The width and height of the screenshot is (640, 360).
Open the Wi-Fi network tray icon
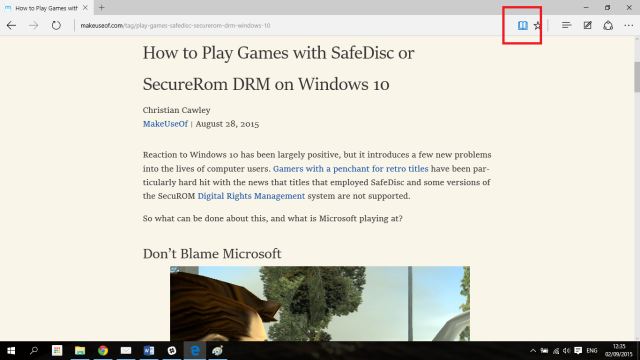pos(556,351)
